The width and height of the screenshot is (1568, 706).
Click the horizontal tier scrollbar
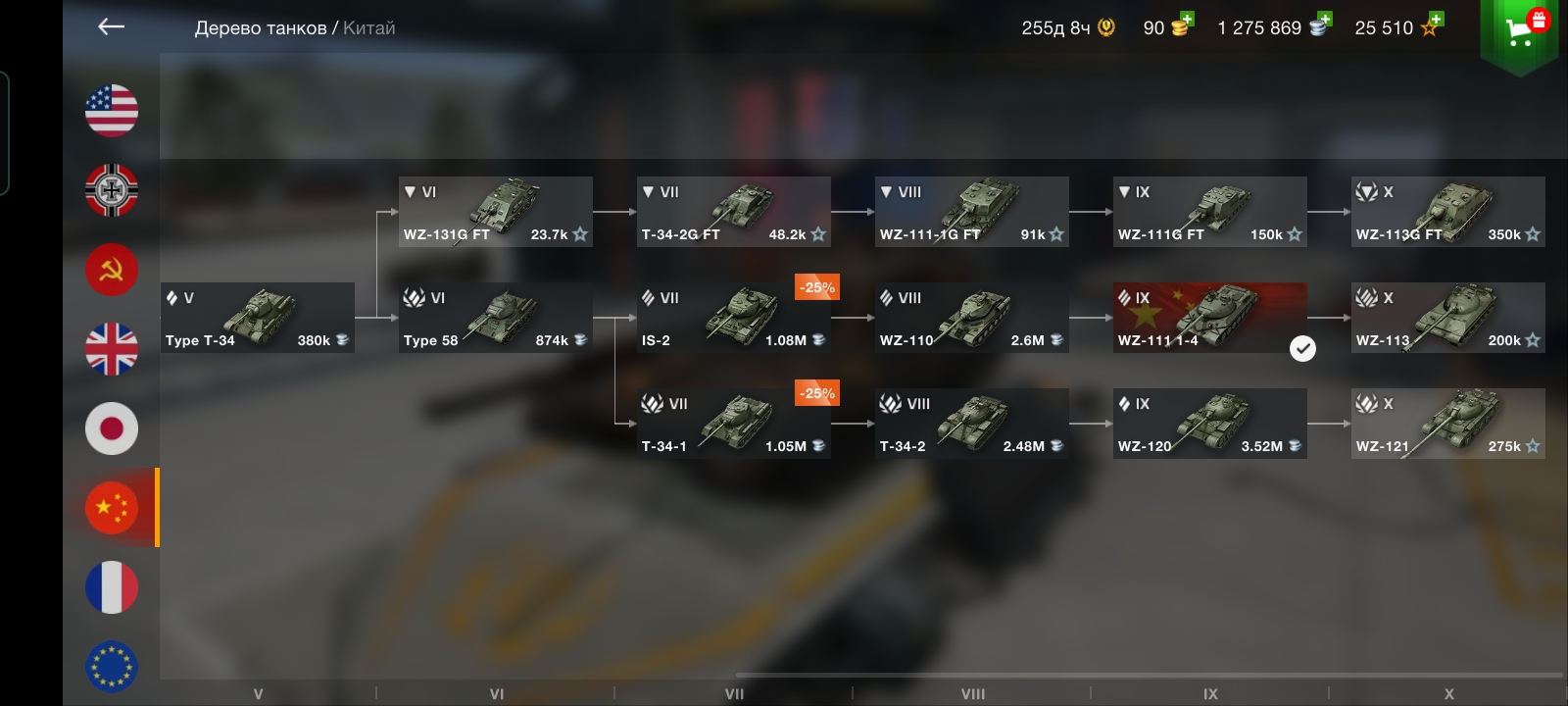(1149, 675)
